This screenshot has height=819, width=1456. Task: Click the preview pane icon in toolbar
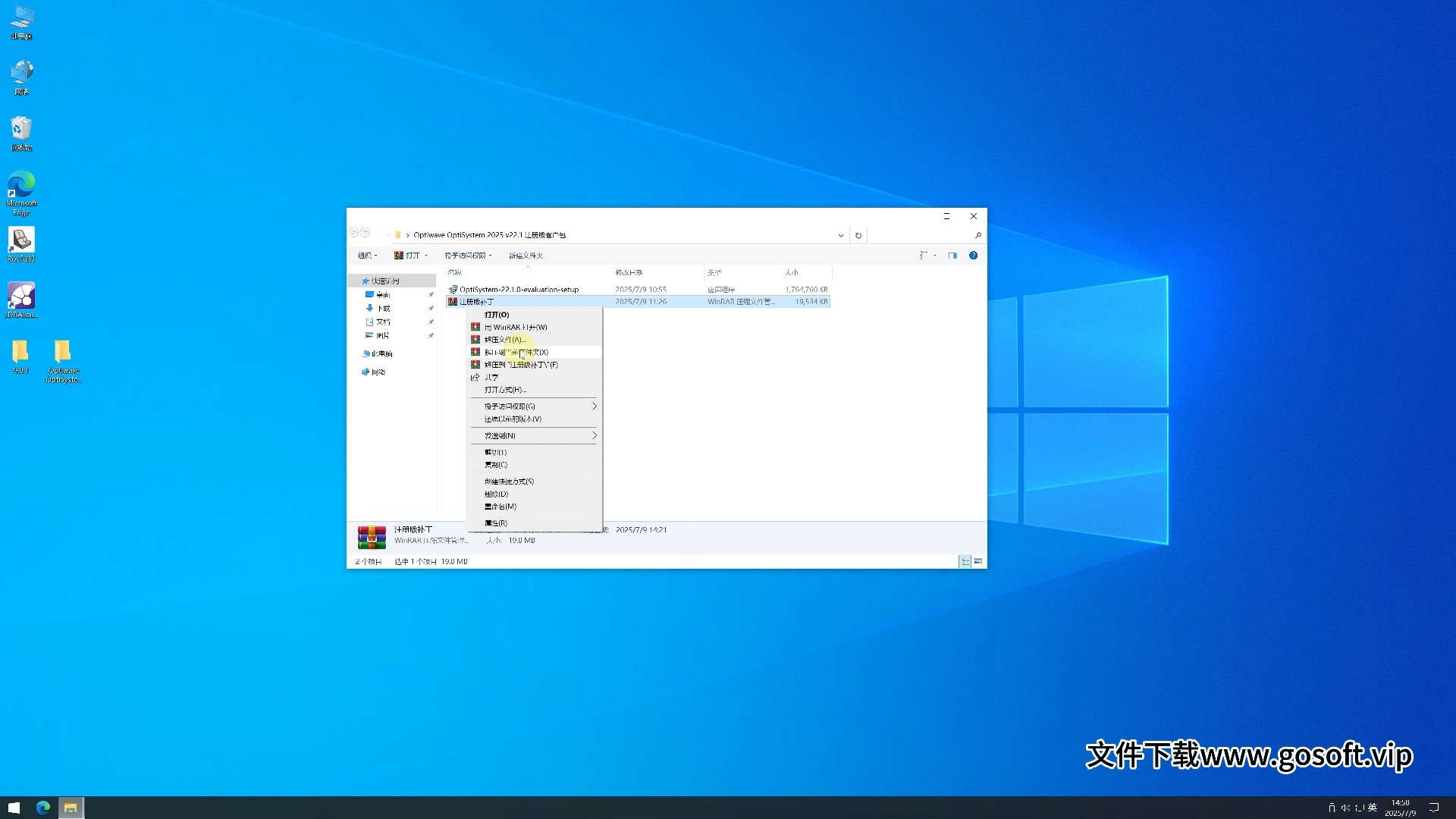point(952,256)
